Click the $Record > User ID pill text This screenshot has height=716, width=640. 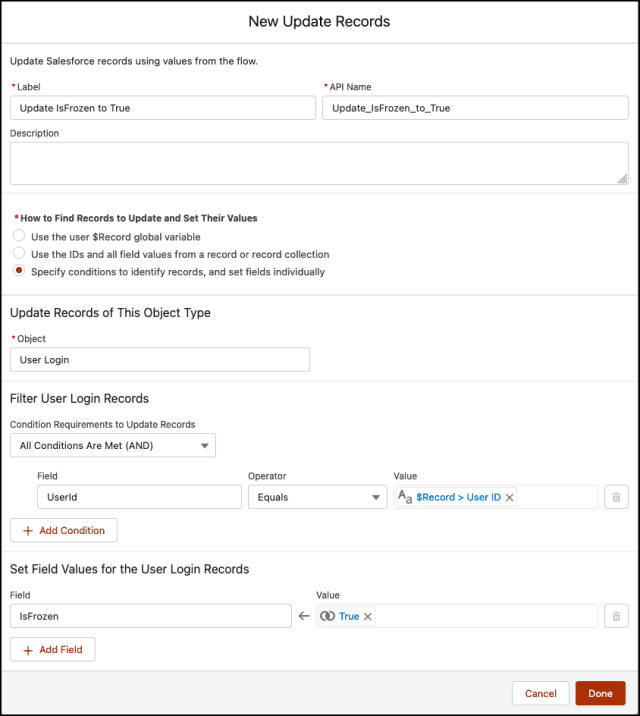coord(458,497)
